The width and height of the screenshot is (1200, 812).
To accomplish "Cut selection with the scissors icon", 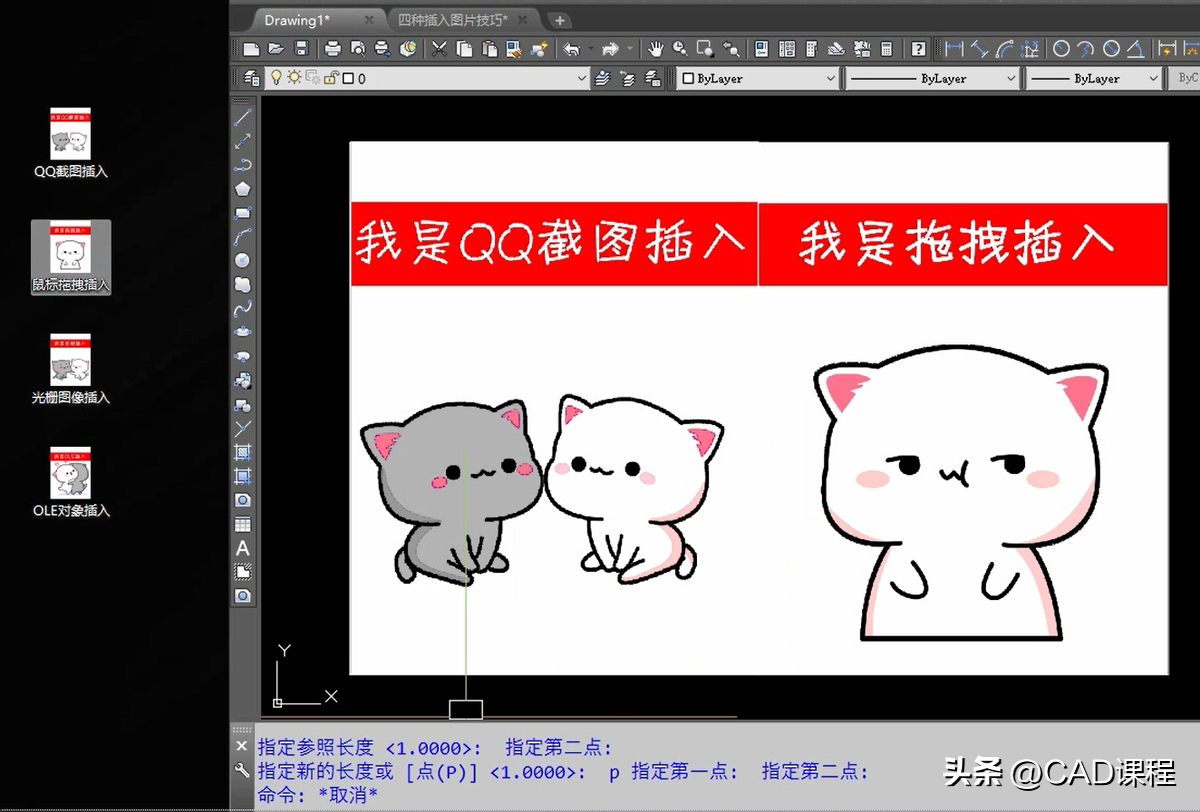I will (x=439, y=48).
